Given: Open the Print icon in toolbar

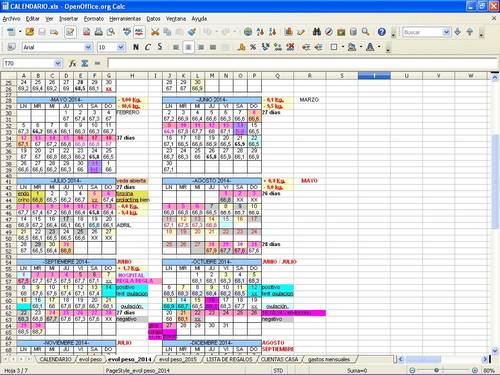Looking at the screenshot, I should click(x=98, y=32).
